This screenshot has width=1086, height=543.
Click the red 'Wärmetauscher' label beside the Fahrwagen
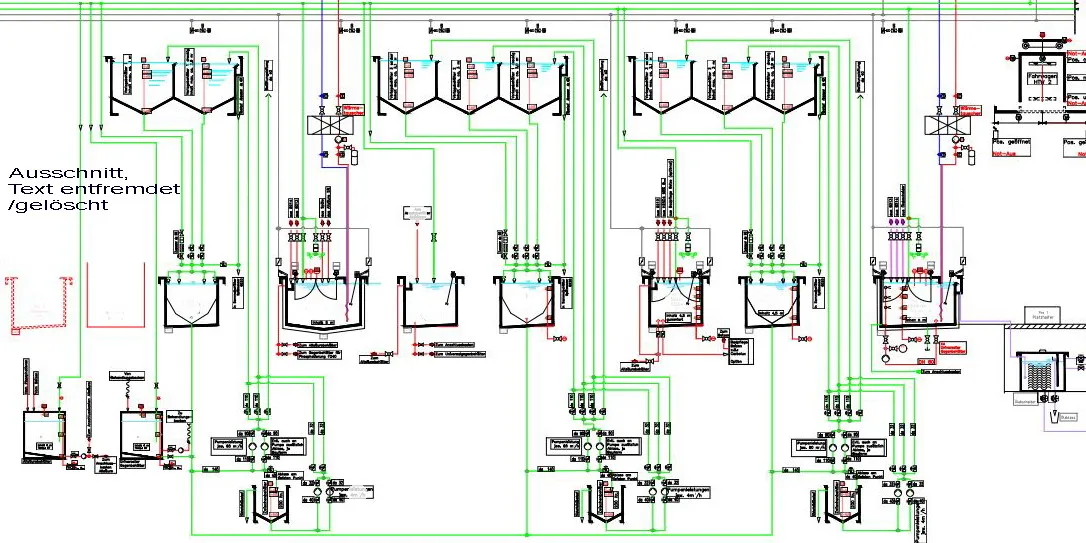968,109
